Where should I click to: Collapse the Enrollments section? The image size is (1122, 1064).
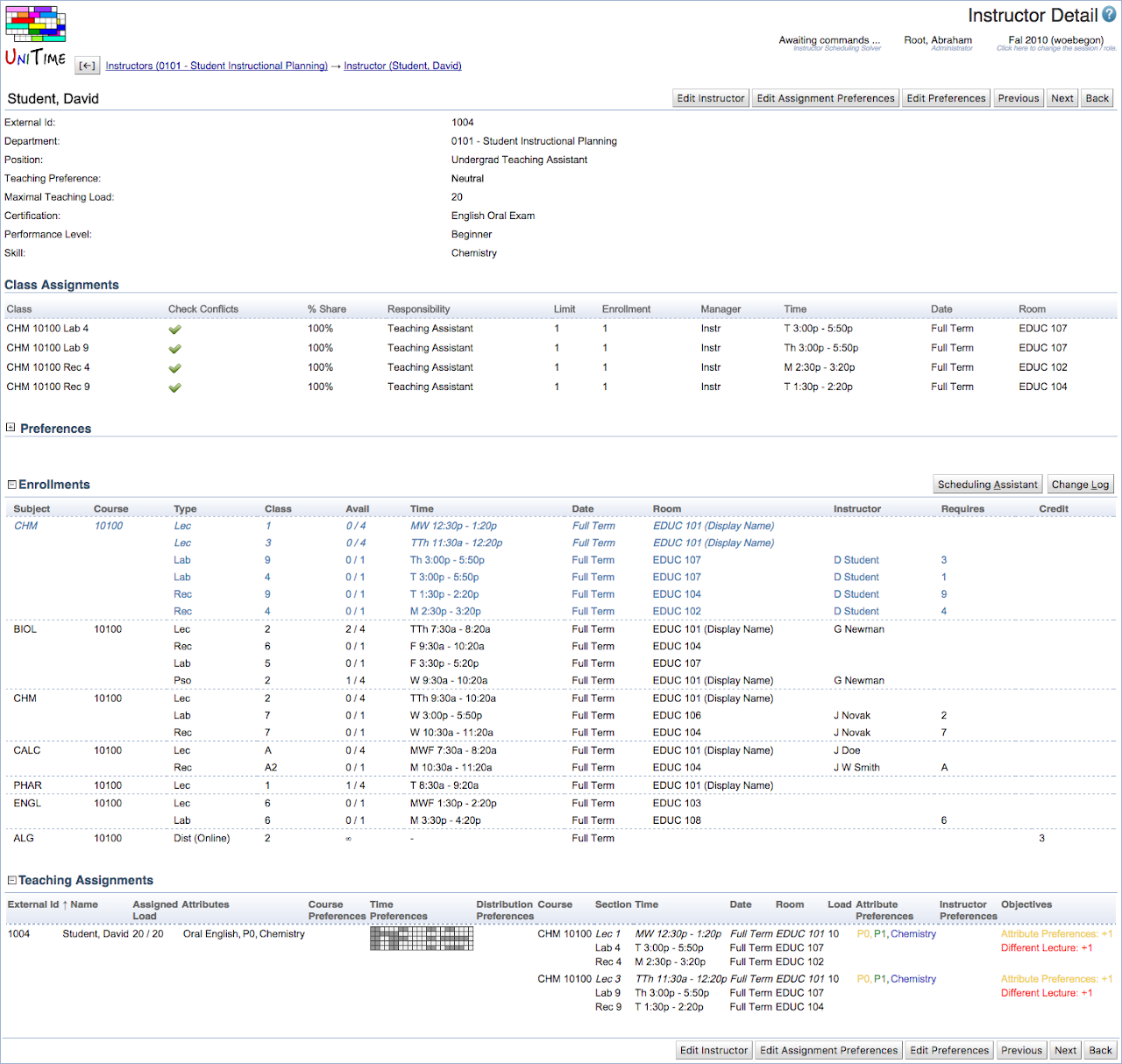tap(12, 485)
